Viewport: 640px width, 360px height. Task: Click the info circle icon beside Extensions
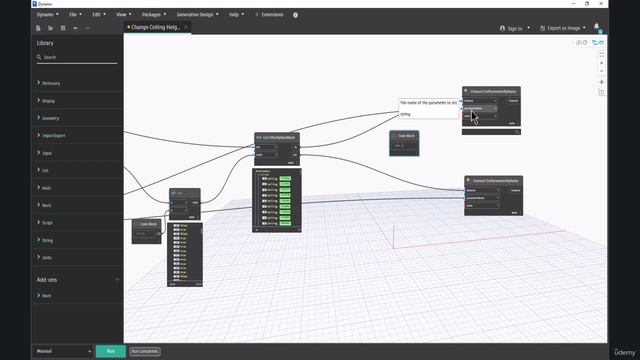(x=296, y=15)
